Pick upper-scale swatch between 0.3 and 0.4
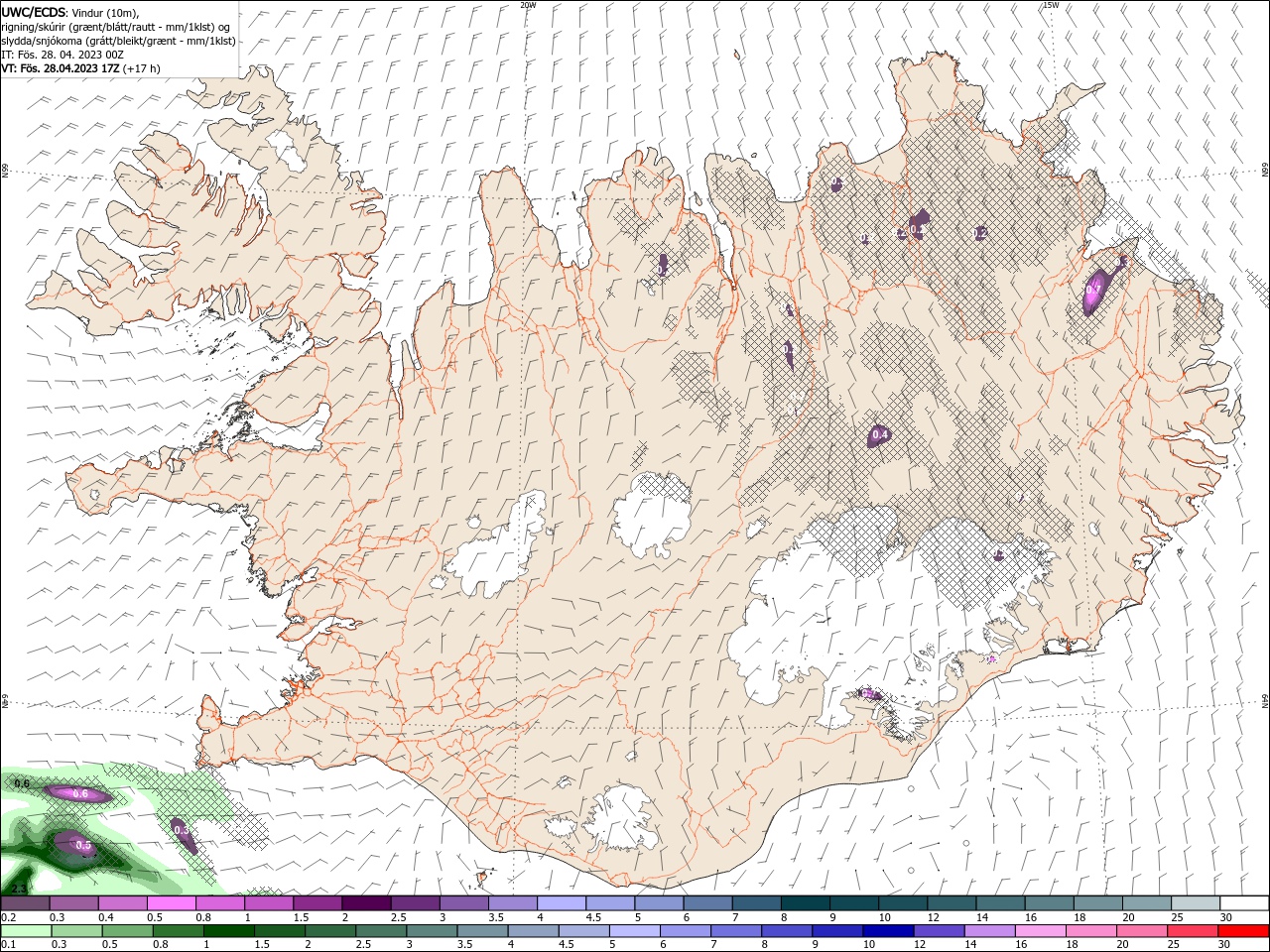The image size is (1270, 952). 73,903
